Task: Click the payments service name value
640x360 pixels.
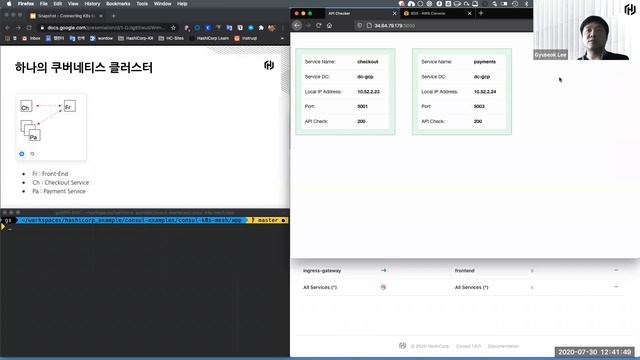Action: (x=485, y=62)
